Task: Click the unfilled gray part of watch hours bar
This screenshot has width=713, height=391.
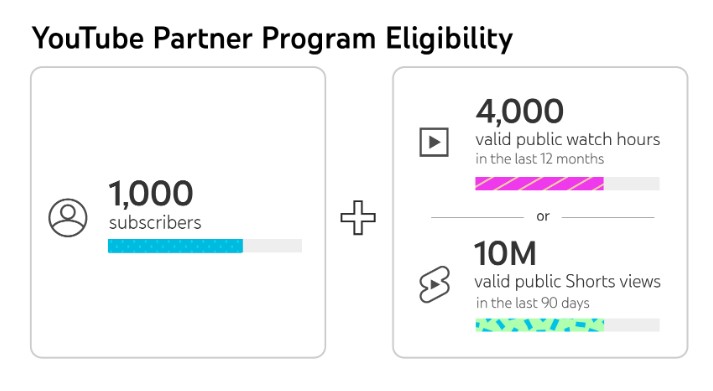Action: (x=632, y=184)
